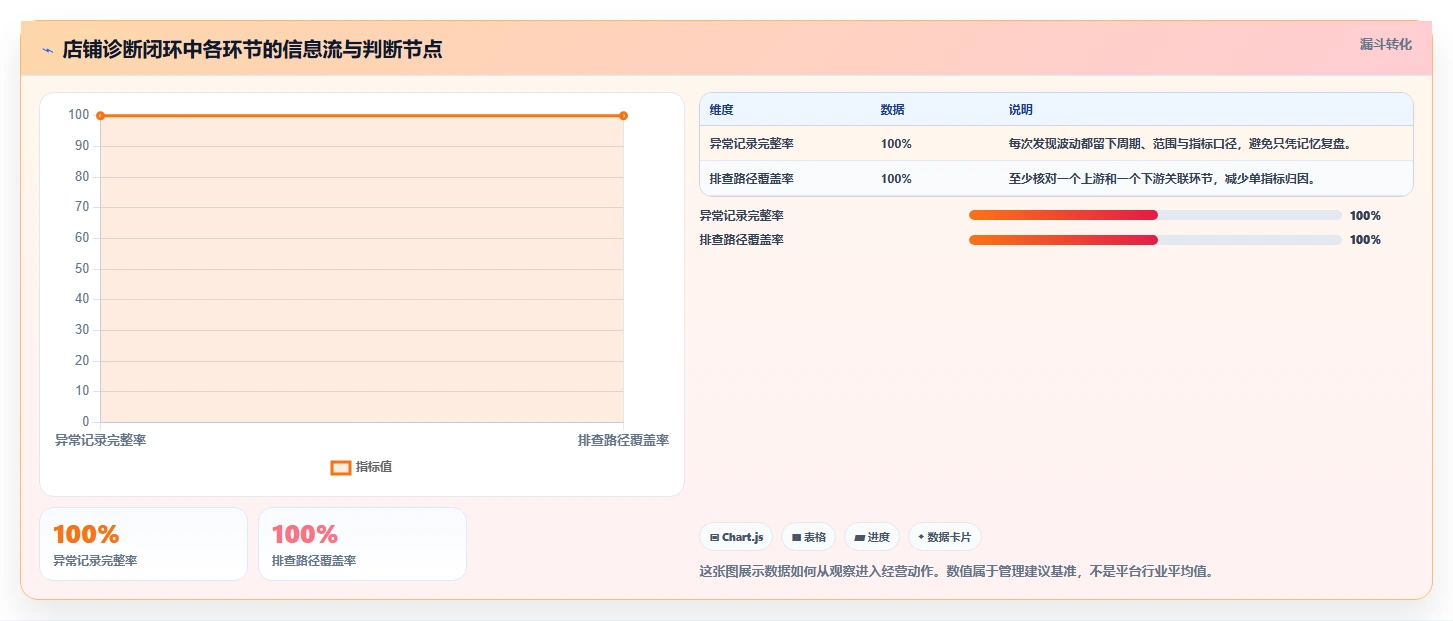The width and height of the screenshot is (1453, 621).
Task: Click the 漏斗转化 tag in header
Action: click(x=1385, y=44)
